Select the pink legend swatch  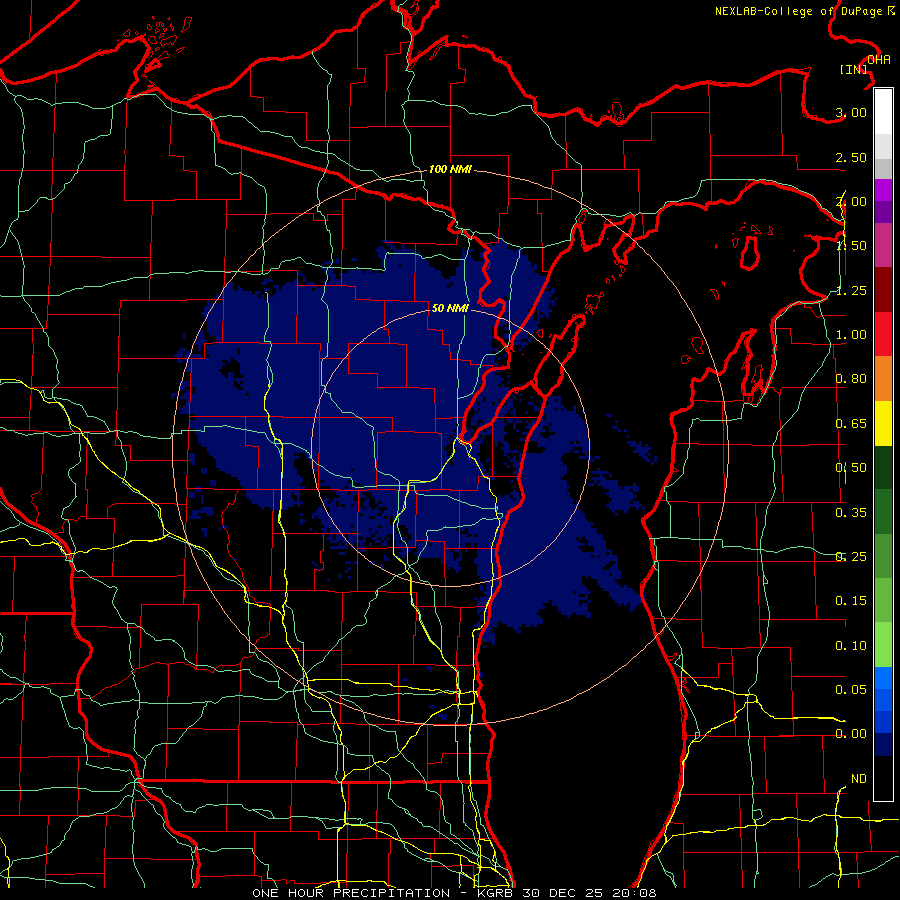[883, 246]
